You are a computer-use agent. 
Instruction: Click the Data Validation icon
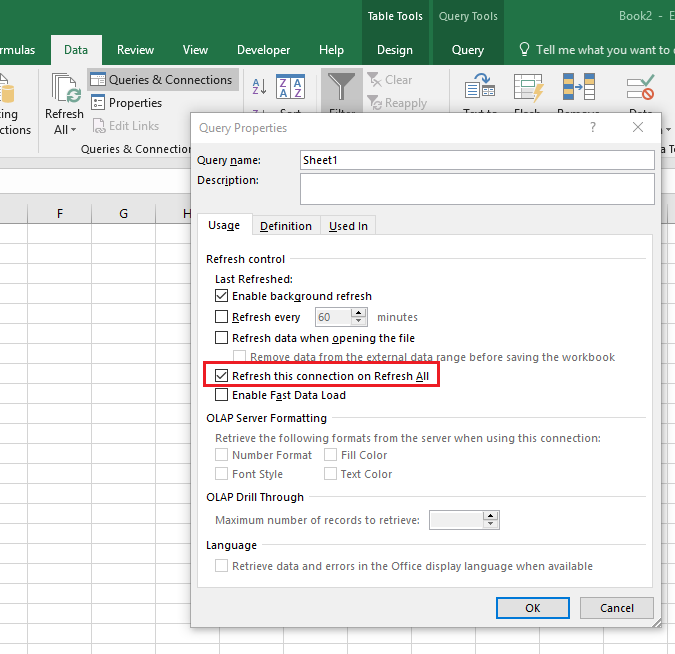click(641, 86)
